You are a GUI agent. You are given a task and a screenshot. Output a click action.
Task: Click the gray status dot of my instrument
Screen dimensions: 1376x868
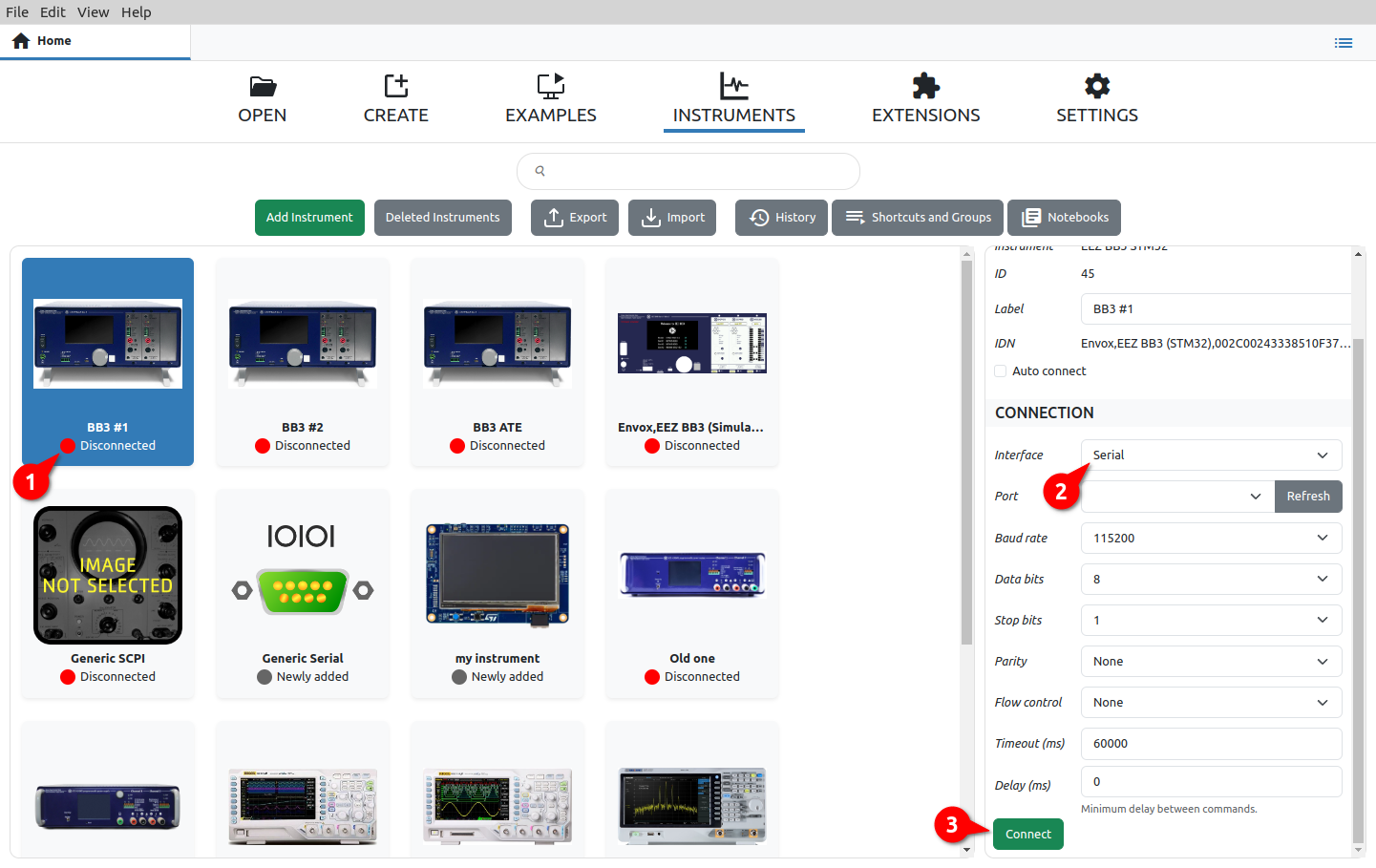pos(459,677)
